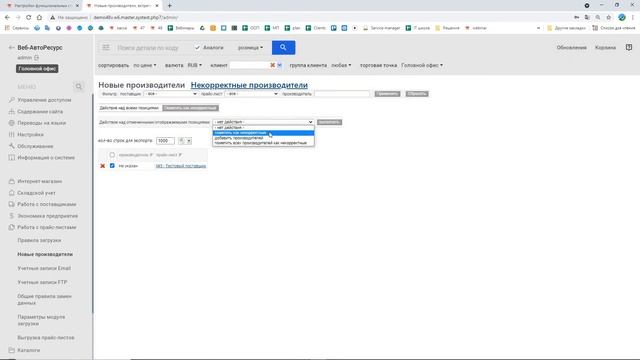Click the Головной офис badge under admin
640x360 pixels.
[x=37, y=69]
